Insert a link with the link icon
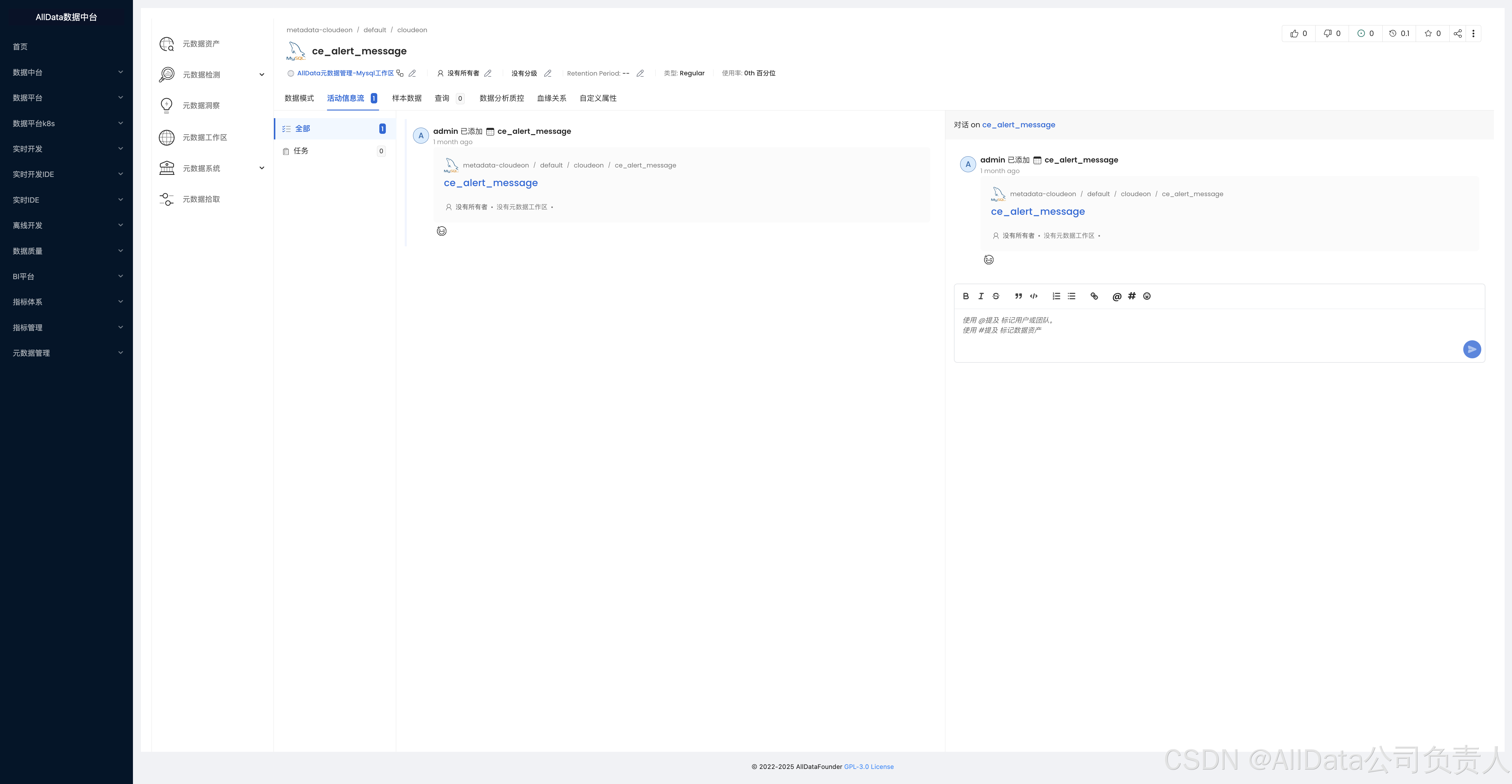Screen dimensions: 1512x784 coord(1094,296)
